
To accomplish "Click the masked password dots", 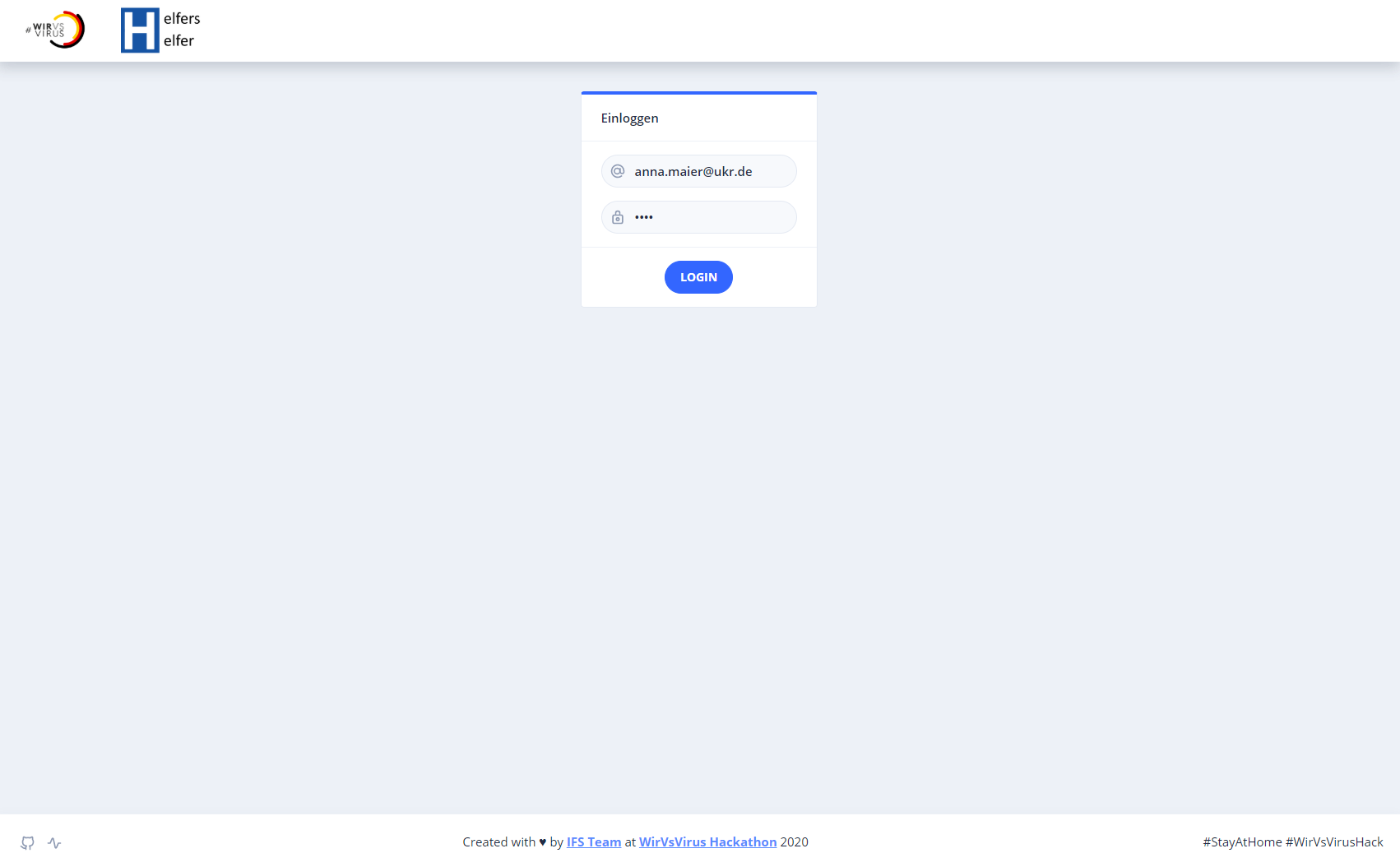I will (644, 217).
